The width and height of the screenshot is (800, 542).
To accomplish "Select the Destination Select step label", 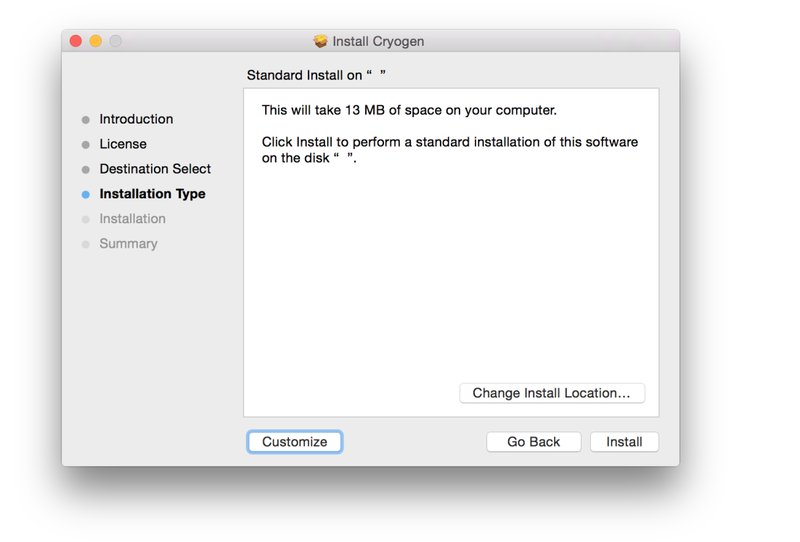I will (155, 169).
